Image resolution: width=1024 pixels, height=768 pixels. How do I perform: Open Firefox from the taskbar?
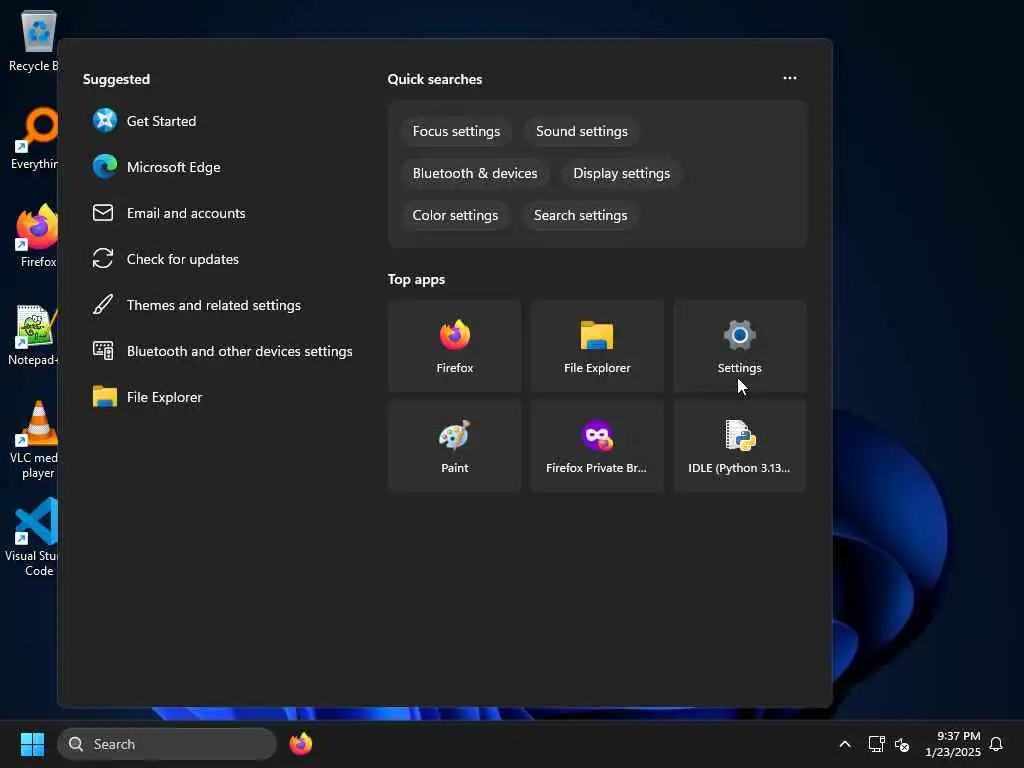click(x=300, y=744)
